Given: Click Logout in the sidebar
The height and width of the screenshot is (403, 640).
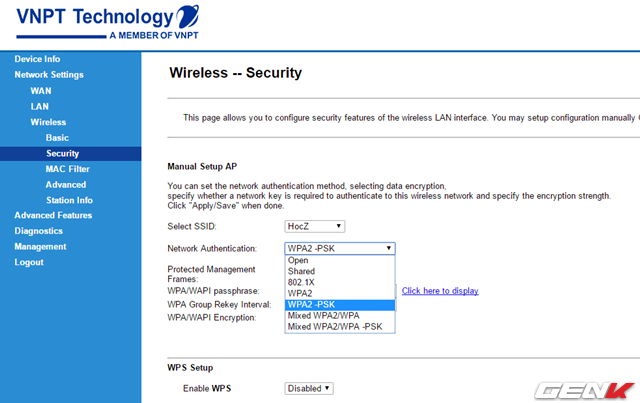Looking at the screenshot, I should 29,262.
